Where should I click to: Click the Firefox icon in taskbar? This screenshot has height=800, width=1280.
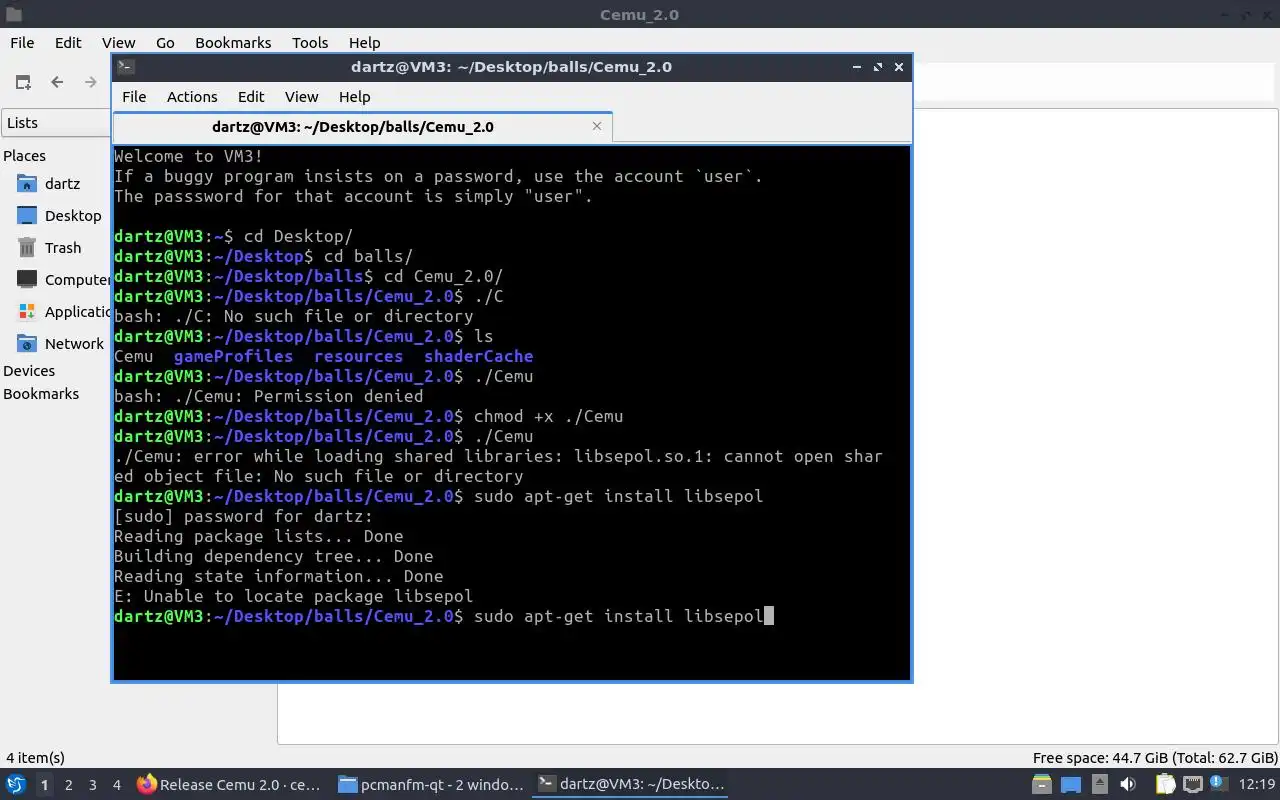147,785
